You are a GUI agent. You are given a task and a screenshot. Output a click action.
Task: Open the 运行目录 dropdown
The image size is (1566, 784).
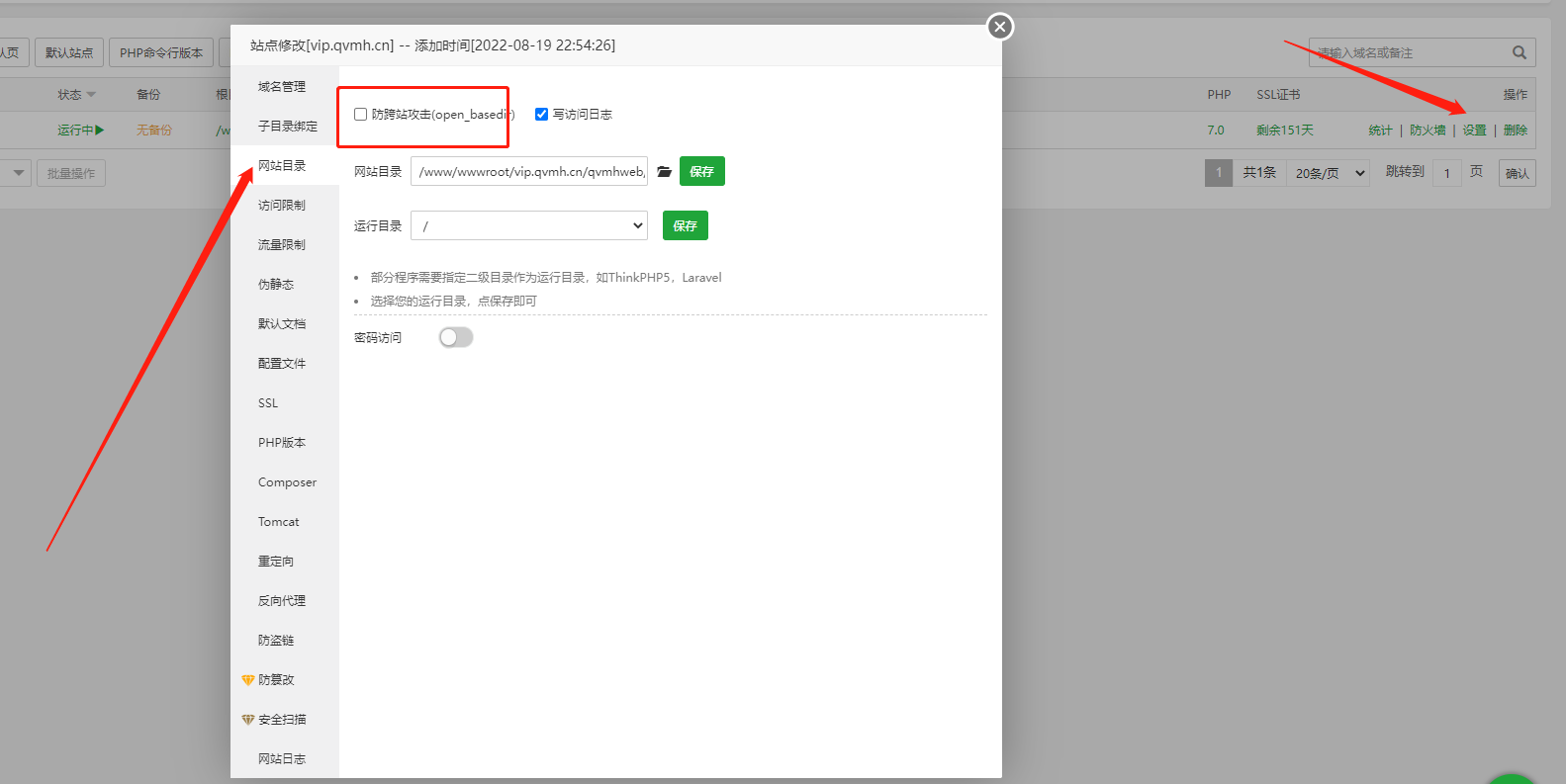click(529, 225)
